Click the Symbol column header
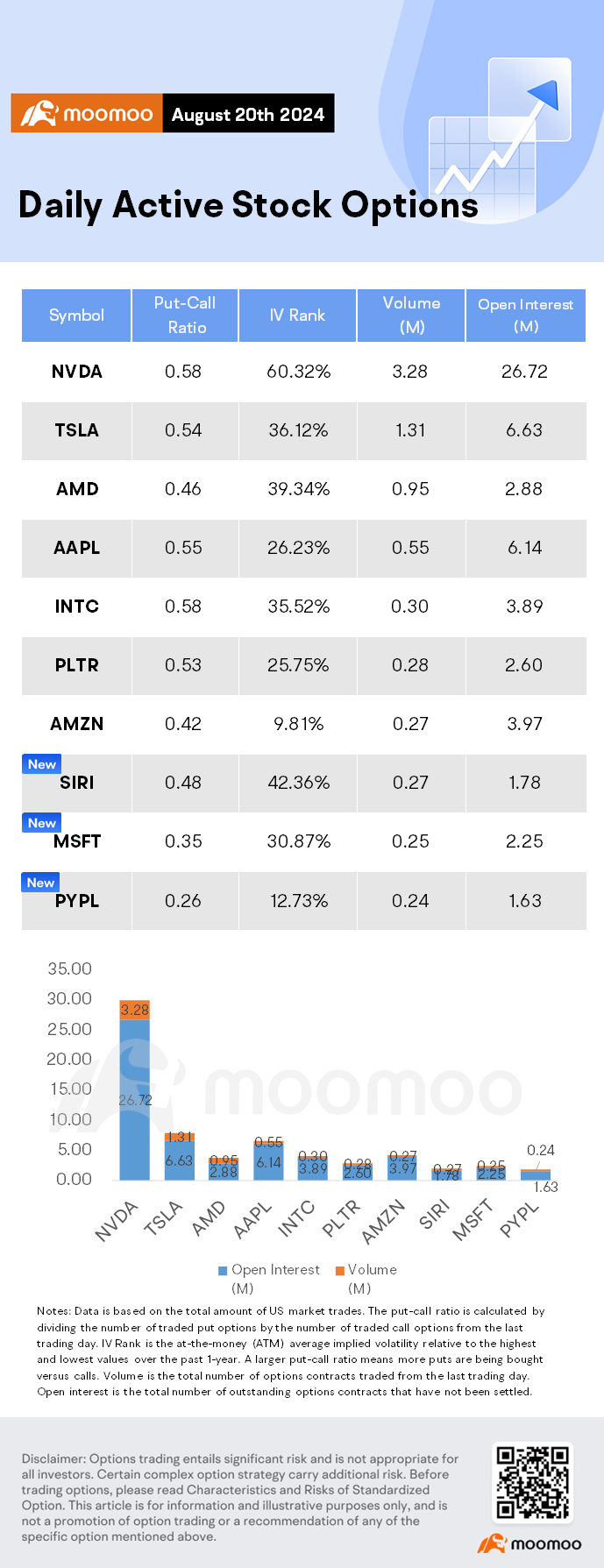The image size is (604, 1568). pyautogui.click(x=76, y=315)
